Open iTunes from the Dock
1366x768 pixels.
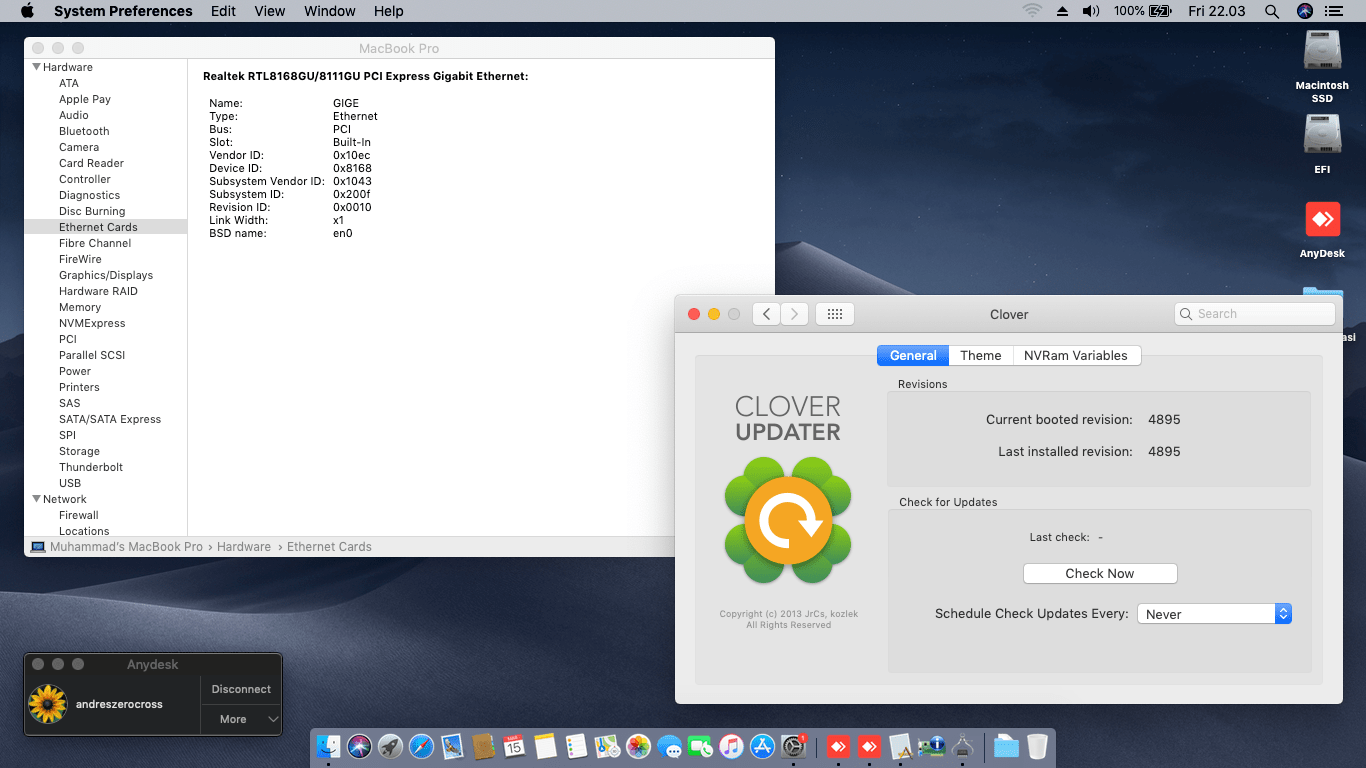point(731,746)
